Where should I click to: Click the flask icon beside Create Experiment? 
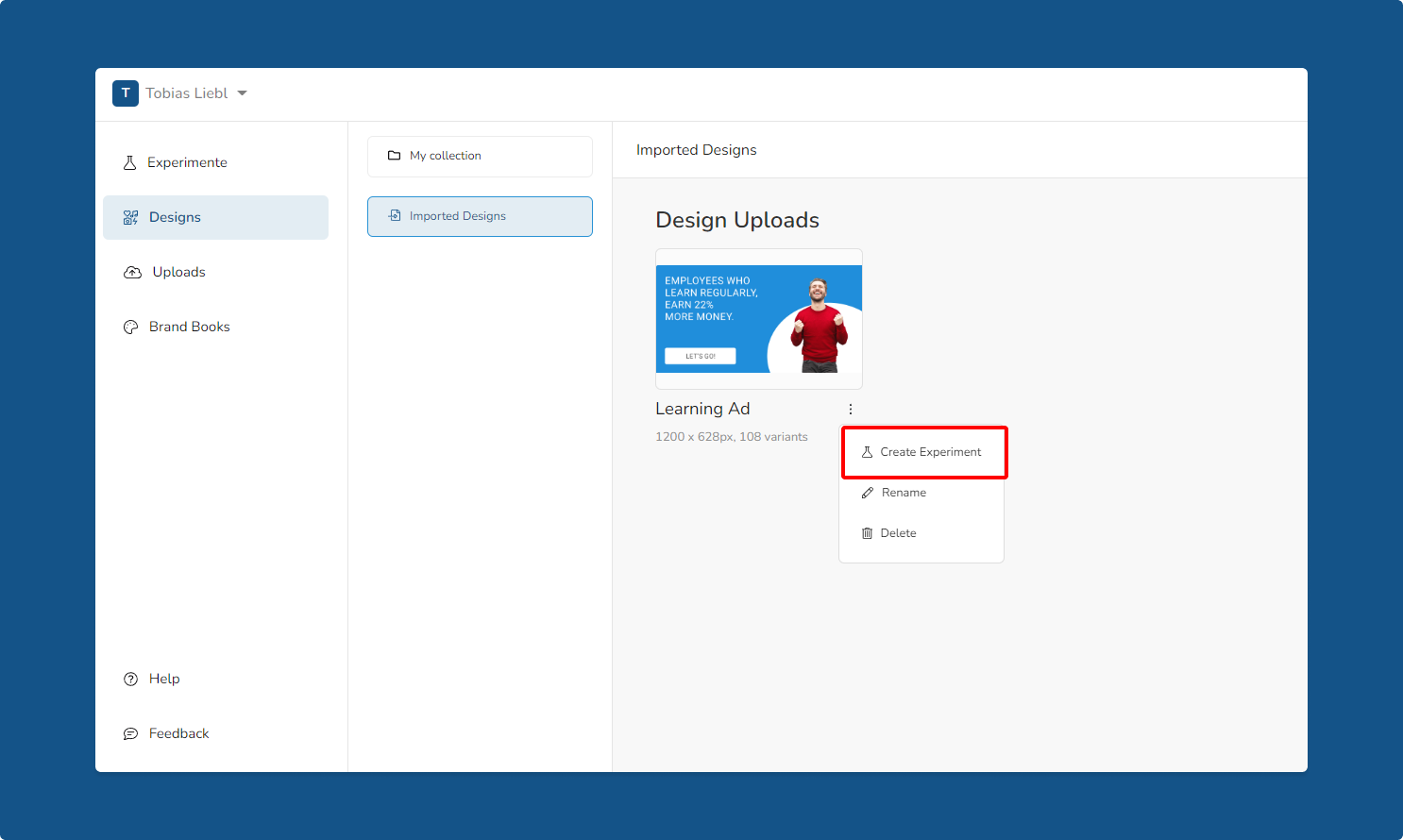[867, 452]
